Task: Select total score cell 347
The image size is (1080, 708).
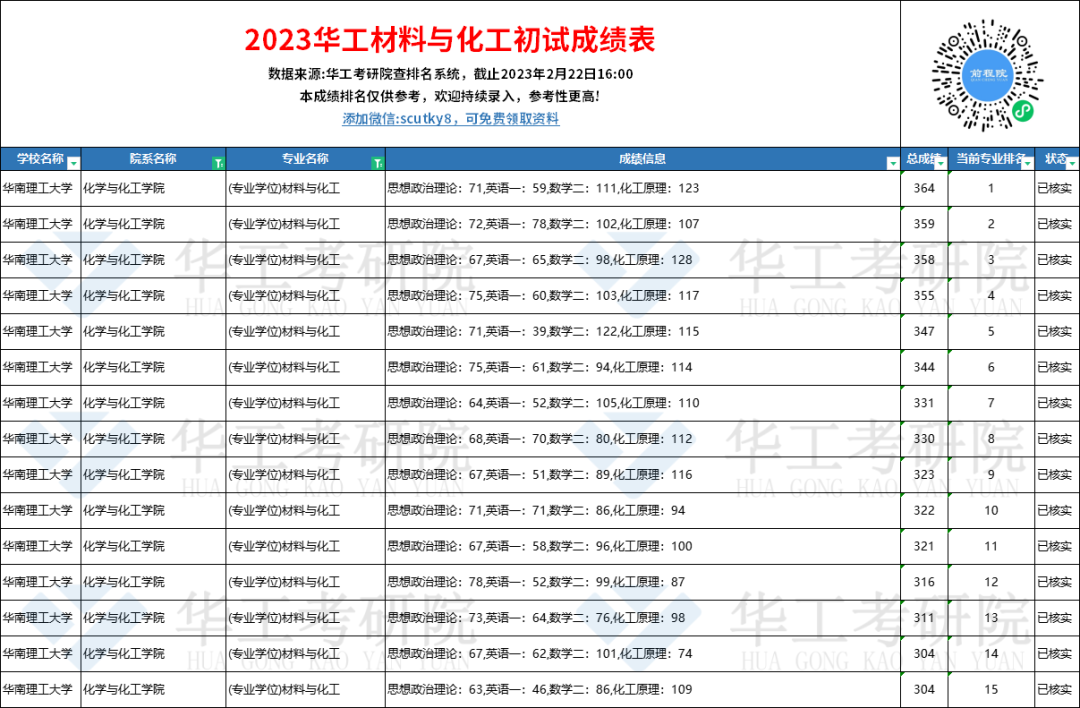Action: click(x=924, y=331)
